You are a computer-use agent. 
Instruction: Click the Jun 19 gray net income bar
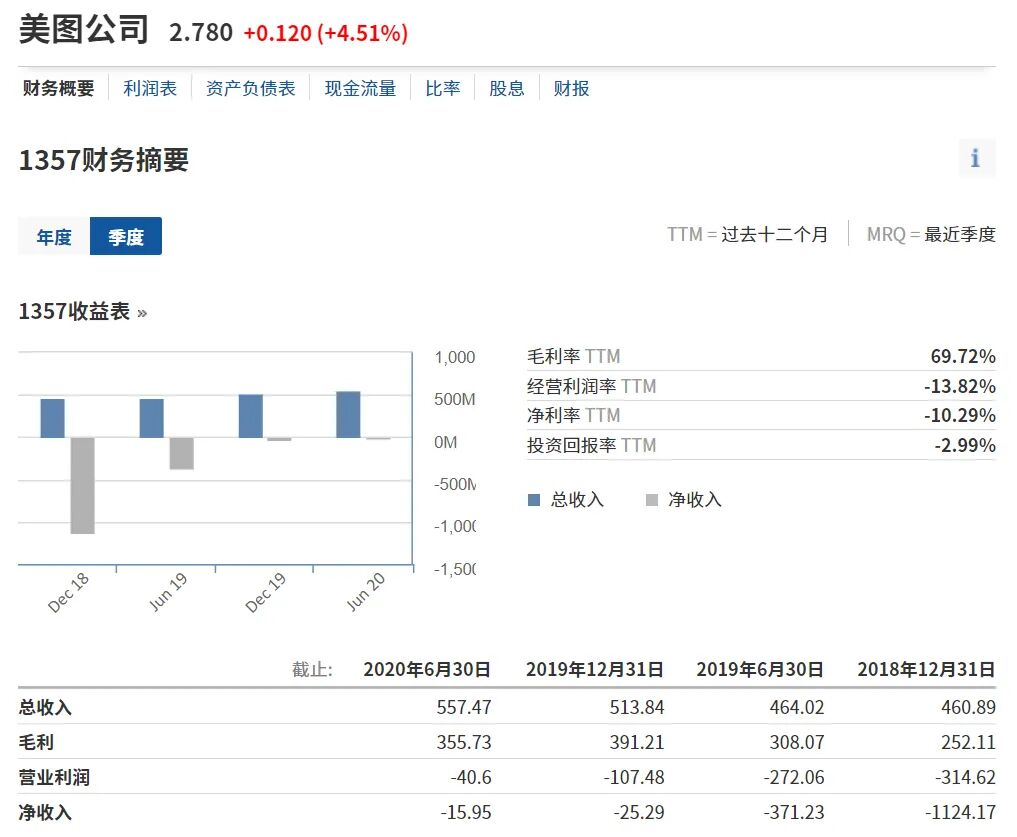(x=182, y=454)
